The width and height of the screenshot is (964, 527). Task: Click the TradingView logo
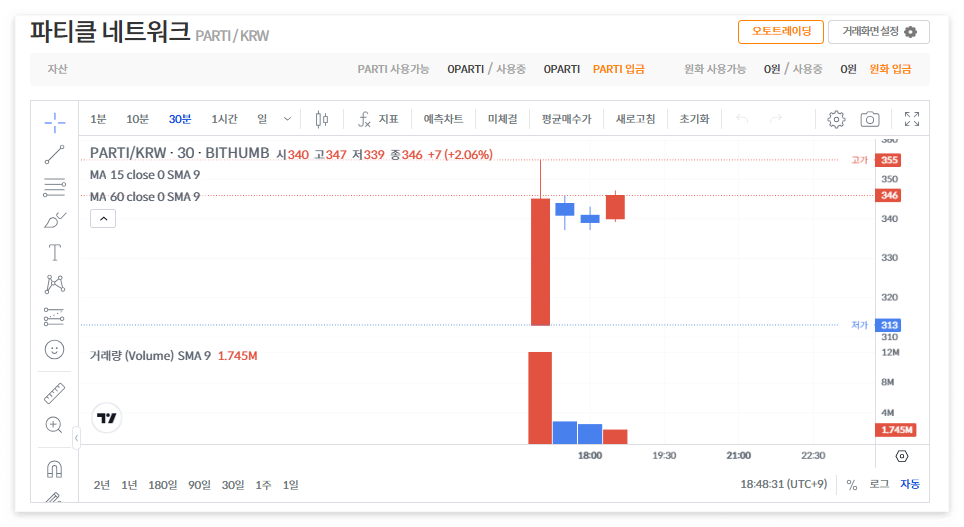106,418
